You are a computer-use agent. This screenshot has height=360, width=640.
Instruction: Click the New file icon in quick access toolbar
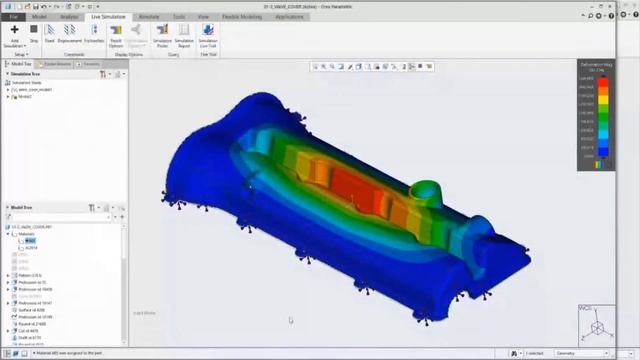[x=19, y=7]
